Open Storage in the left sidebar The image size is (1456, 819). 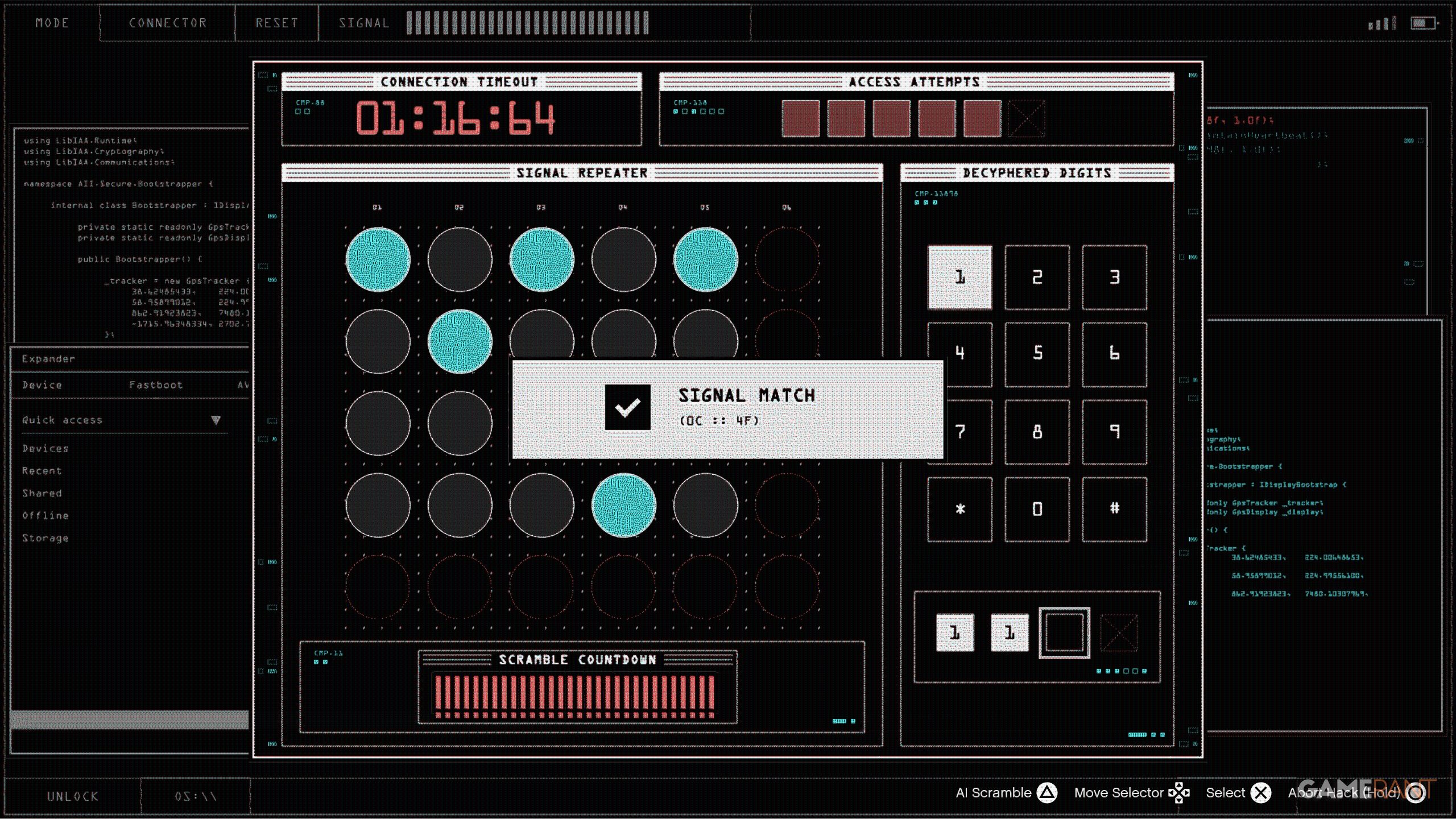pyautogui.click(x=45, y=538)
